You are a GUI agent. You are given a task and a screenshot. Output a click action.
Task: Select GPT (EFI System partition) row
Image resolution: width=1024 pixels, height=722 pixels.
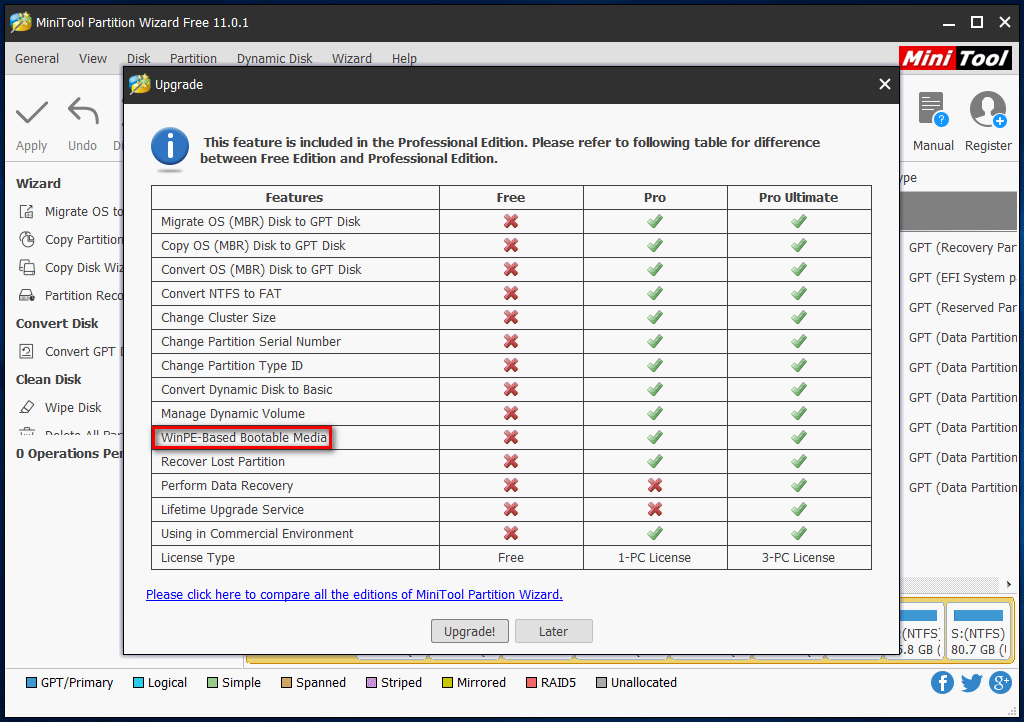[959, 278]
